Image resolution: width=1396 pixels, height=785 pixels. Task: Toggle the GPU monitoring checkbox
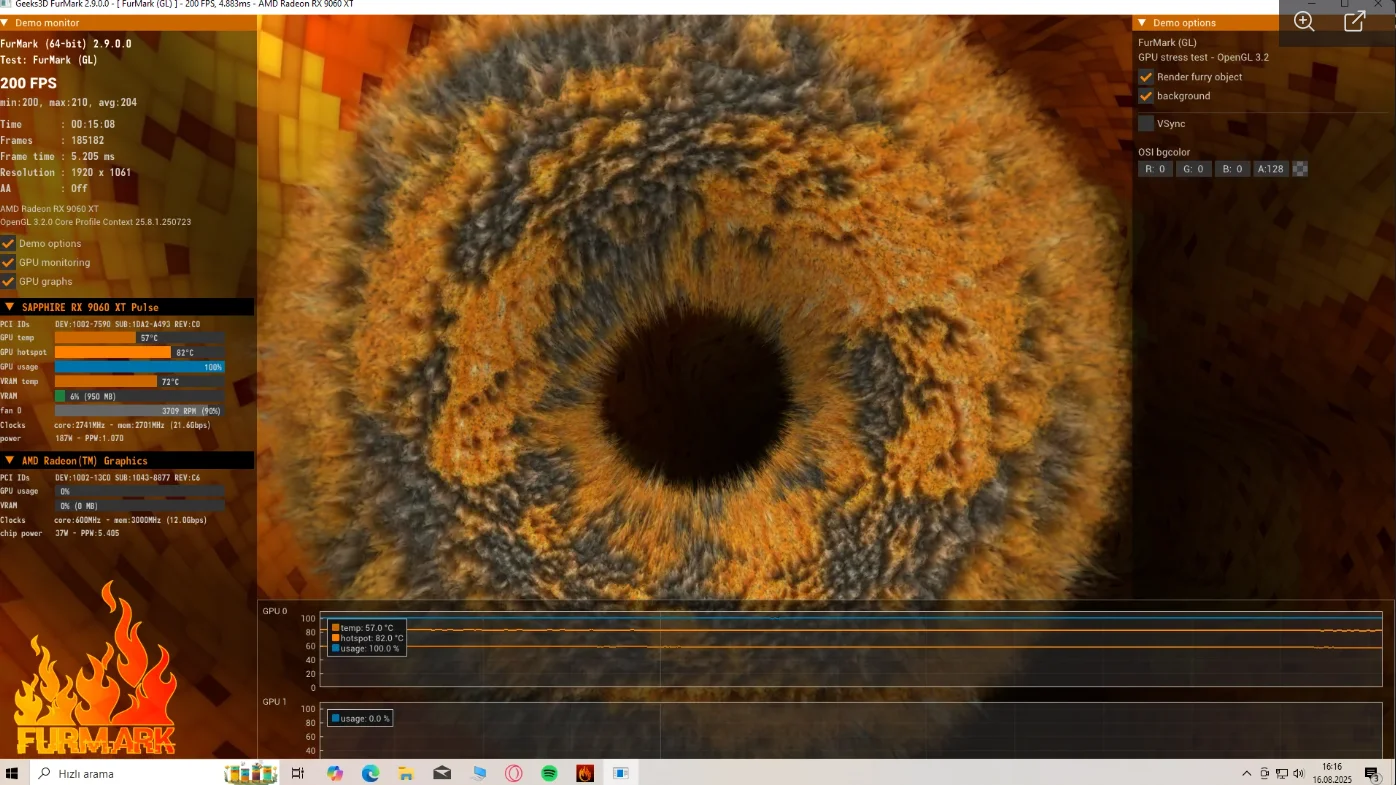8,262
